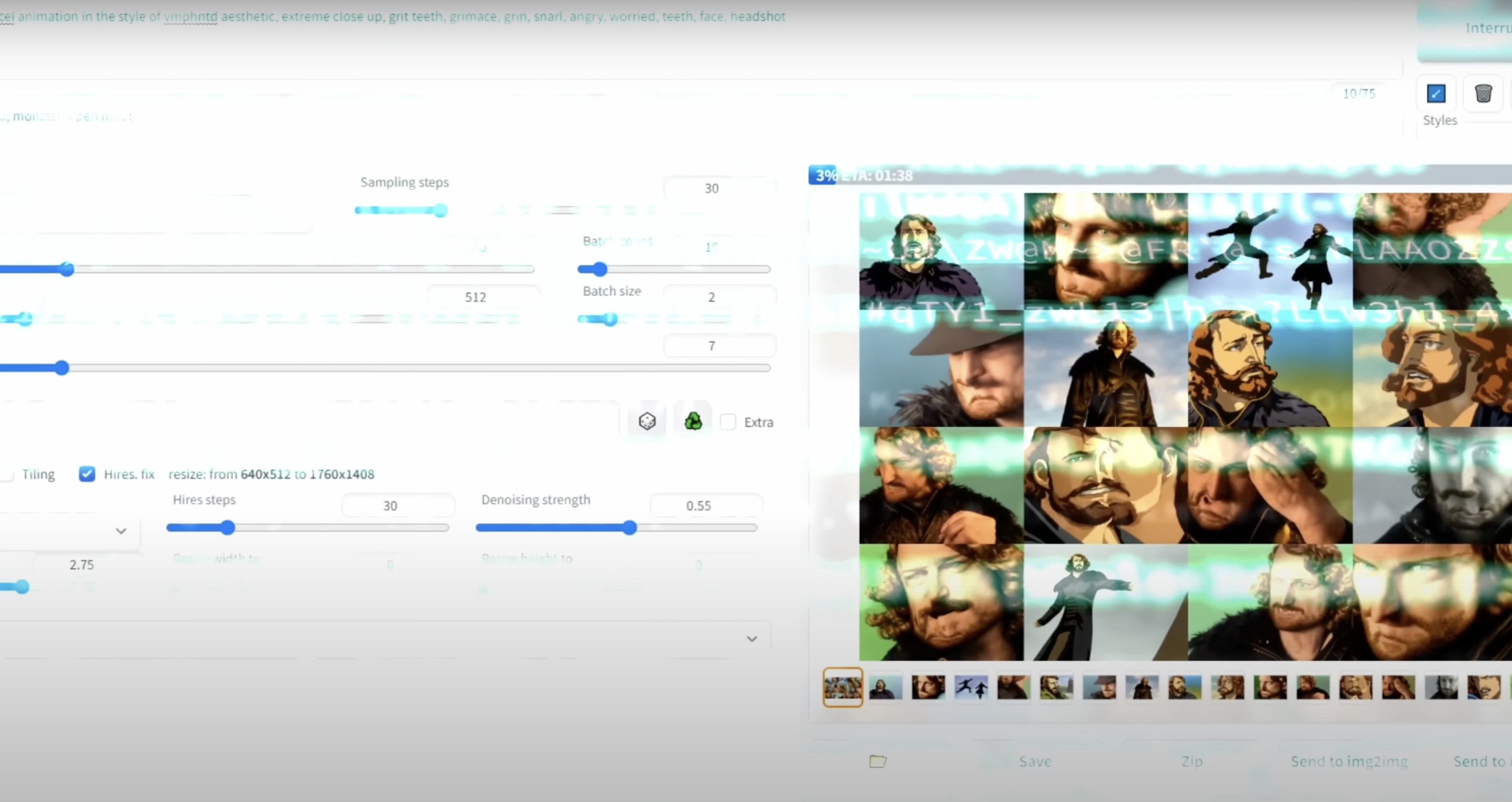Adjust the Denoising strength slider handle
Image resolution: width=1512 pixels, height=802 pixels.
(629, 527)
